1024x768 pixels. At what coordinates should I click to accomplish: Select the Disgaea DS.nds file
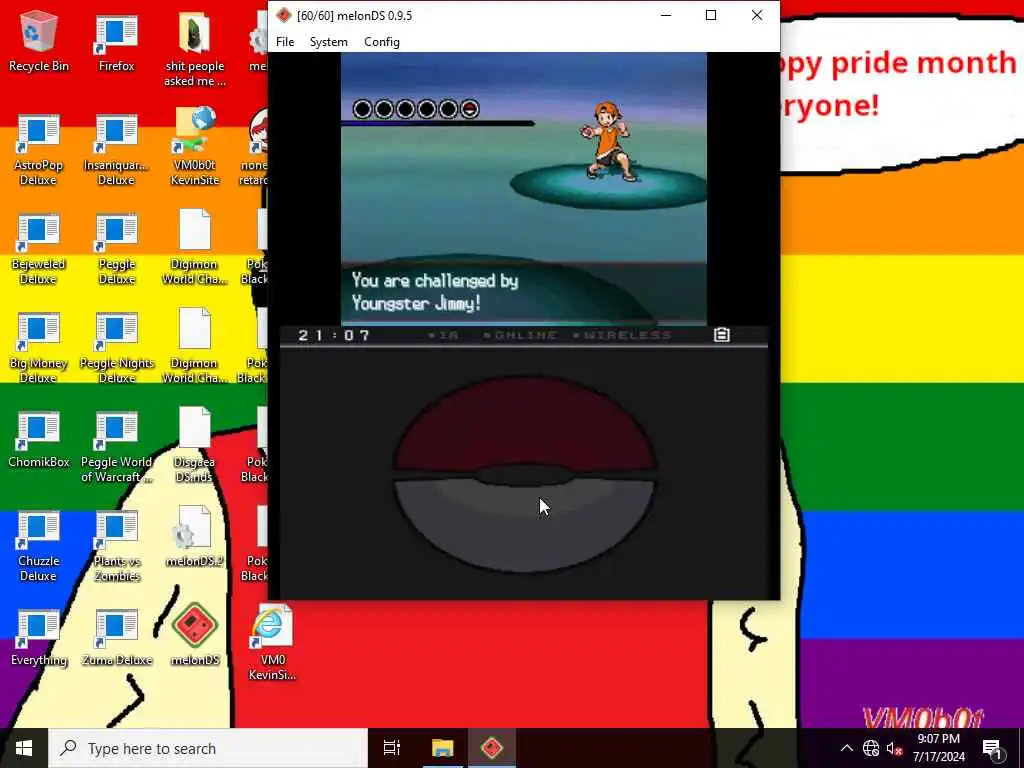(195, 445)
